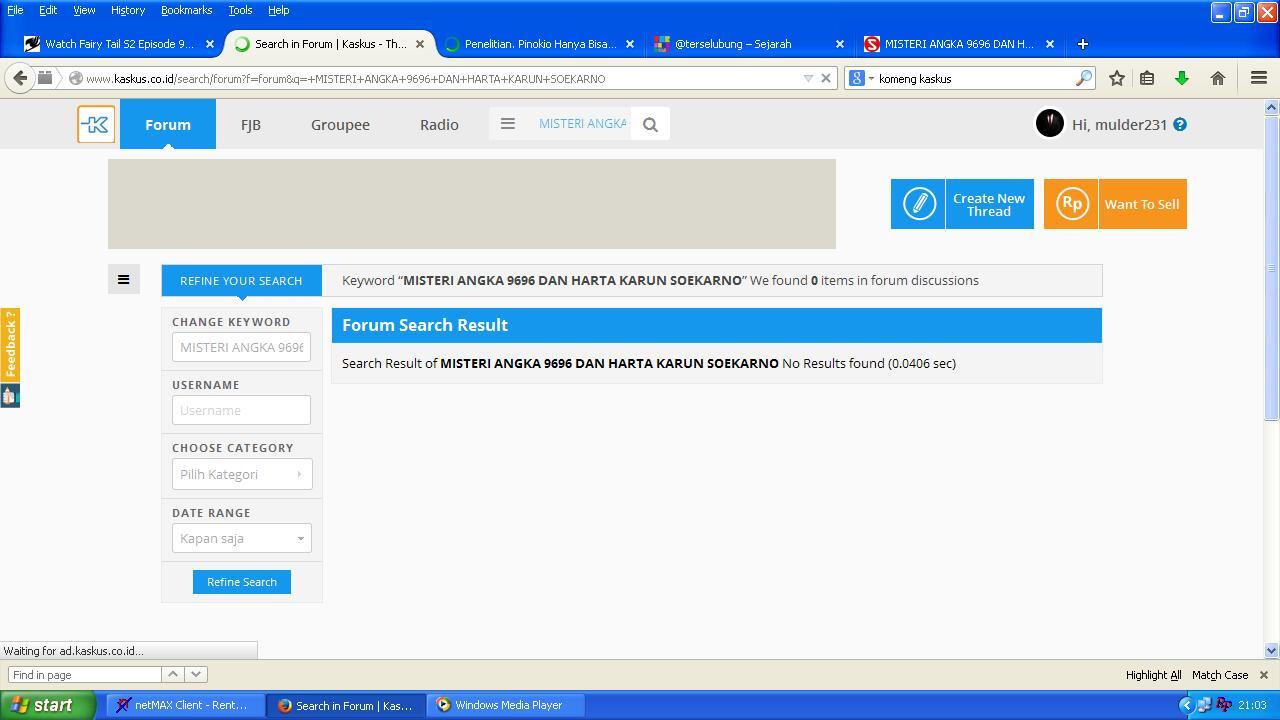Open the Help menu
1280x720 pixels.
click(278, 10)
